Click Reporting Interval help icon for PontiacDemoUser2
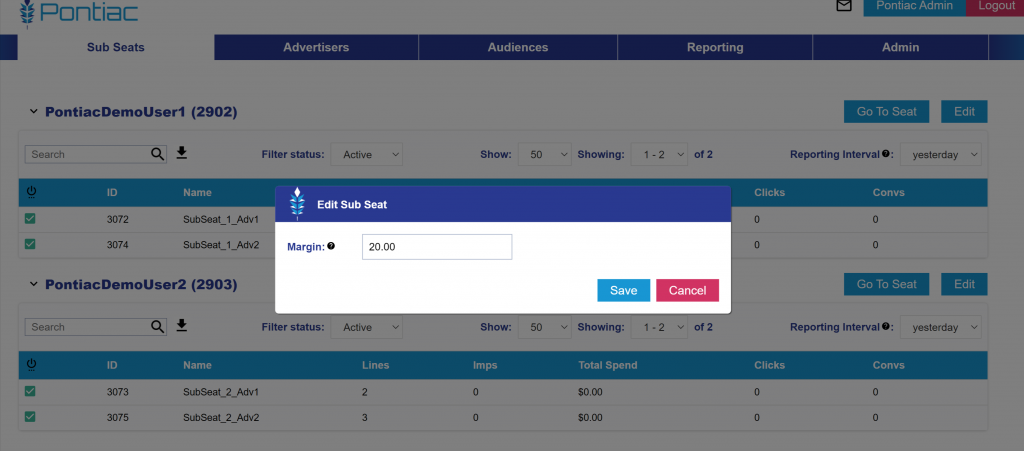Image resolution: width=1024 pixels, height=451 pixels. click(886, 326)
